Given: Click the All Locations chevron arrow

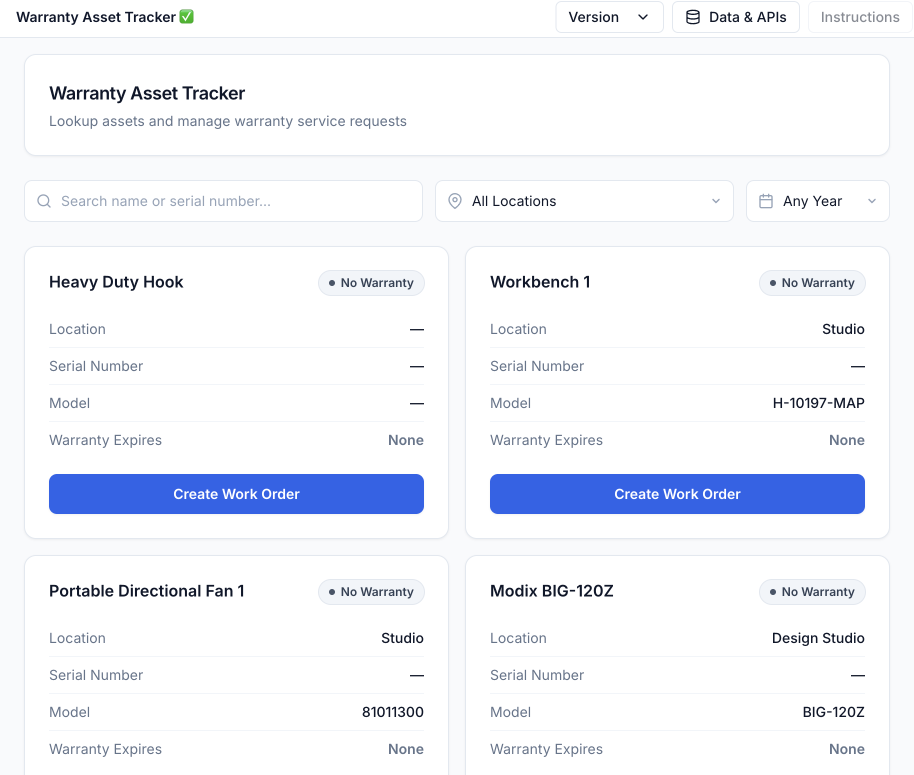Looking at the screenshot, I should 716,201.
